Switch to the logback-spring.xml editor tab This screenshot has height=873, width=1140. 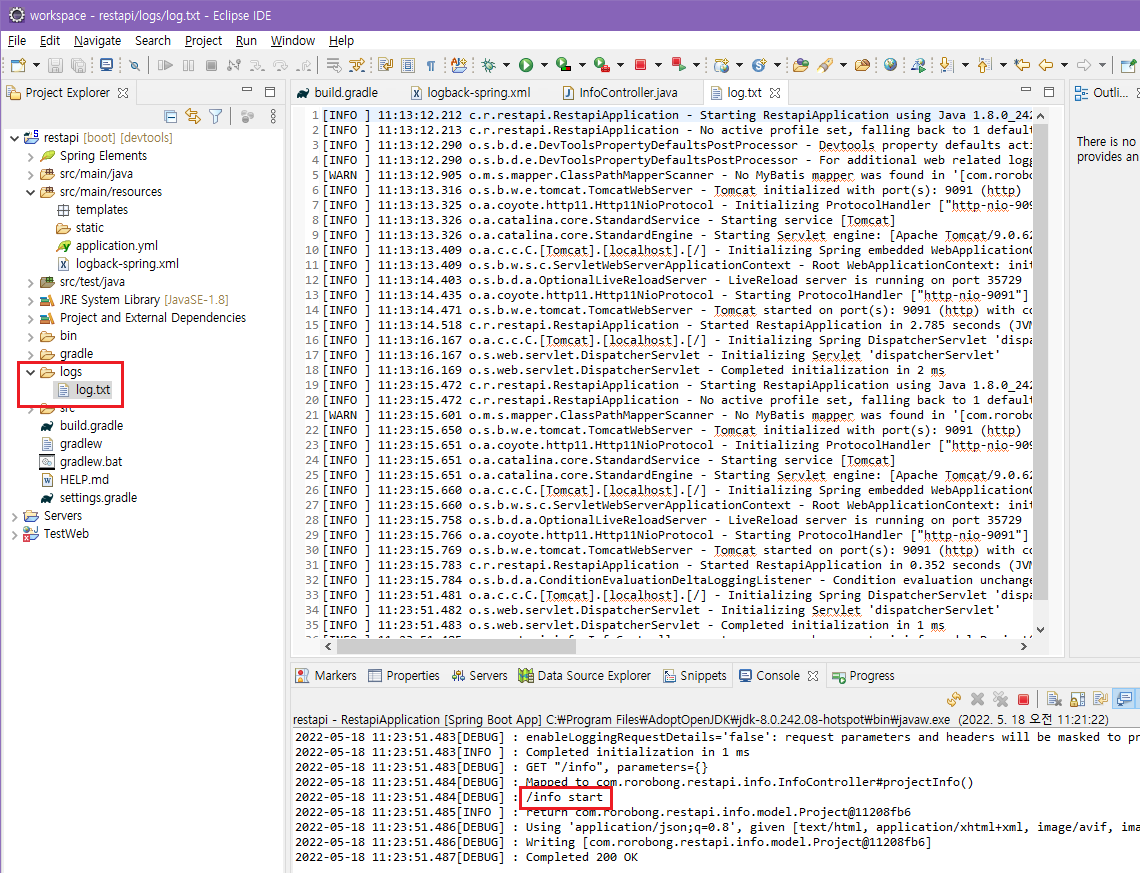pos(470,92)
